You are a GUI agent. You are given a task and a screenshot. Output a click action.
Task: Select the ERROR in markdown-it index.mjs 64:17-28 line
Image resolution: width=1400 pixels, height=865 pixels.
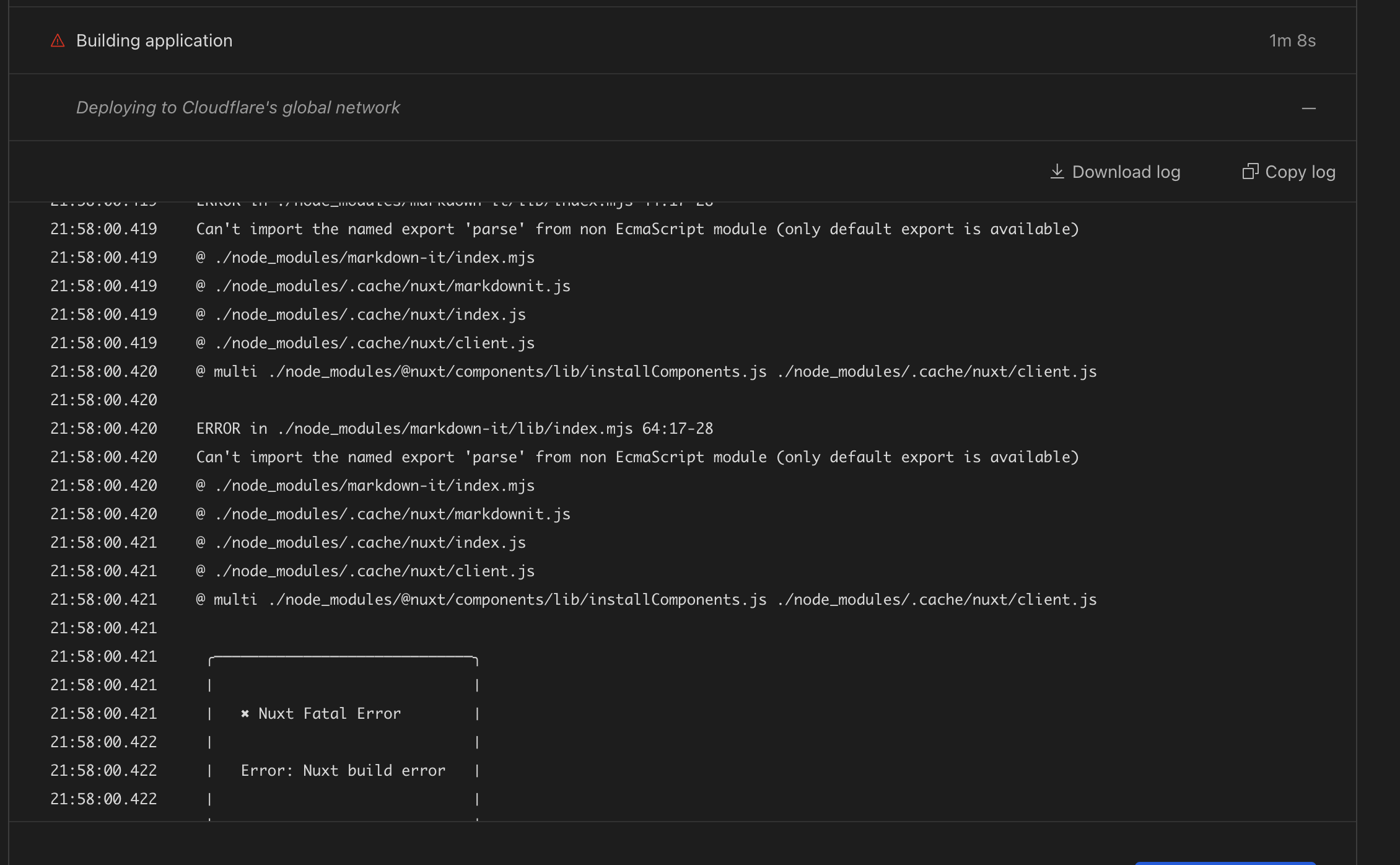pos(454,429)
